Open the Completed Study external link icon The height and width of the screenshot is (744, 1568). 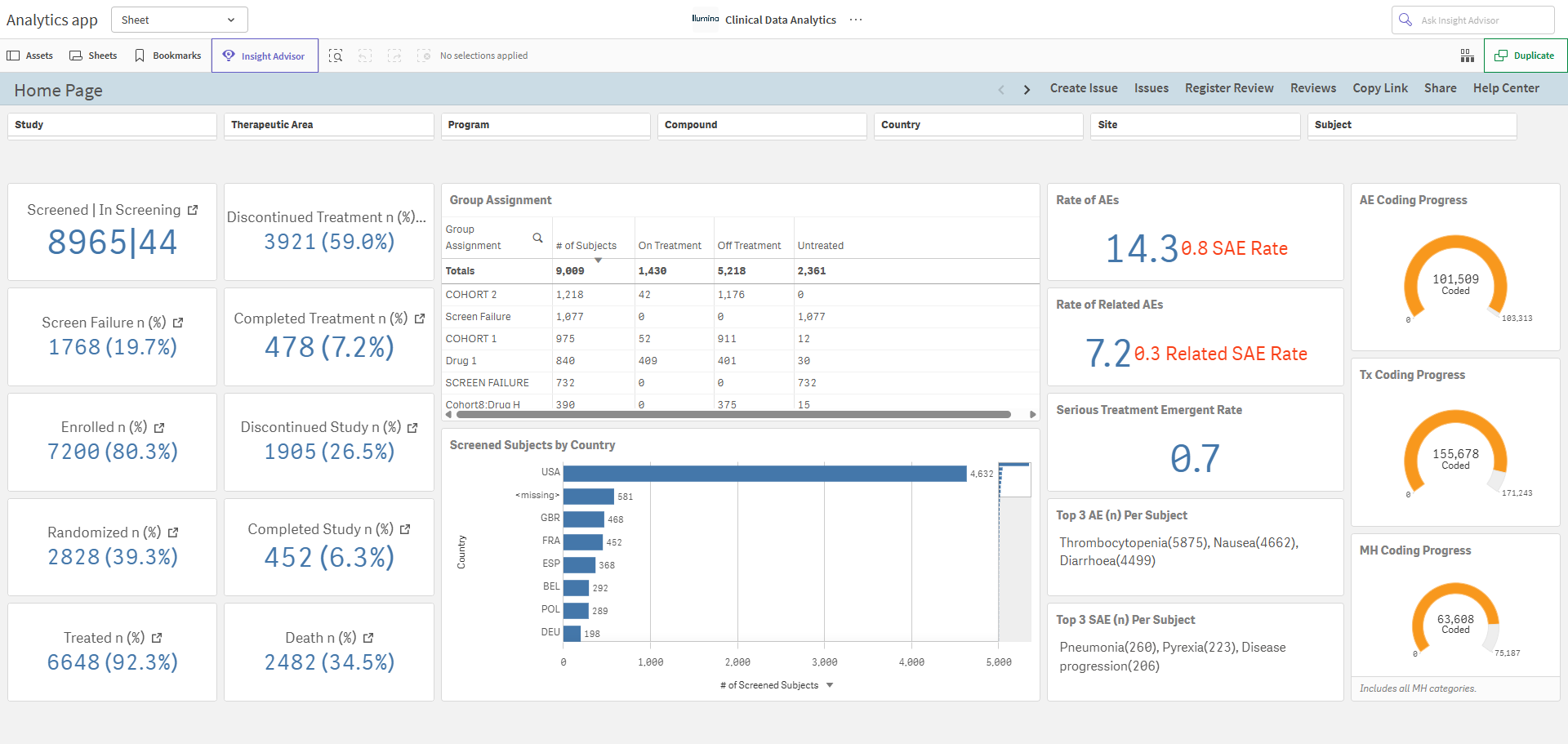[x=405, y=529]
